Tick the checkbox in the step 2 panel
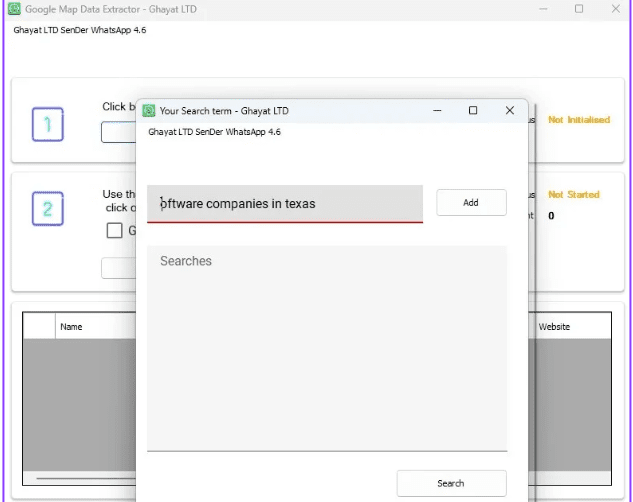The height and width of the screenshot is (502, 633). coord(115,231)
